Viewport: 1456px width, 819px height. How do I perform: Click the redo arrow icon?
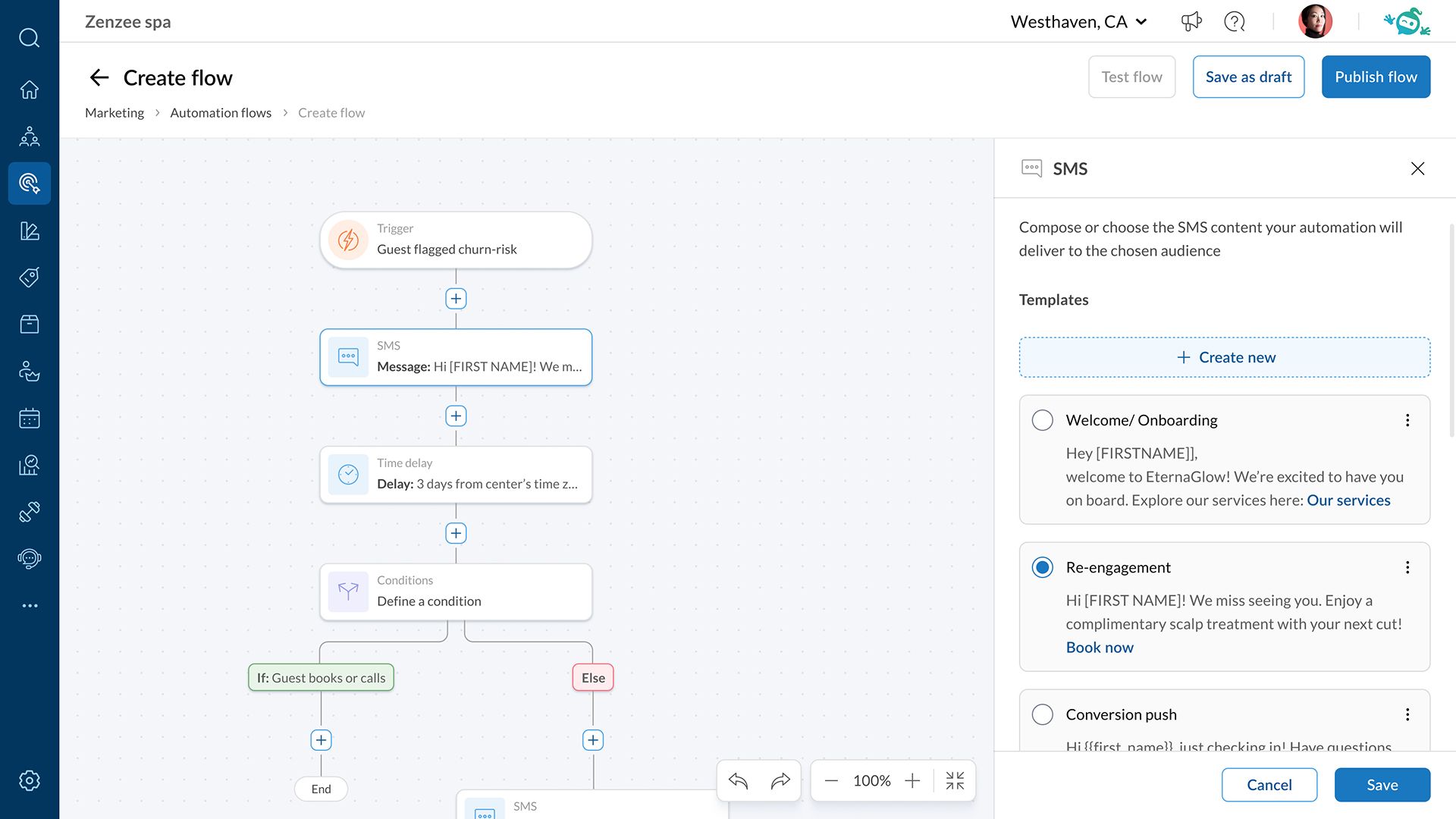[780, 780]
